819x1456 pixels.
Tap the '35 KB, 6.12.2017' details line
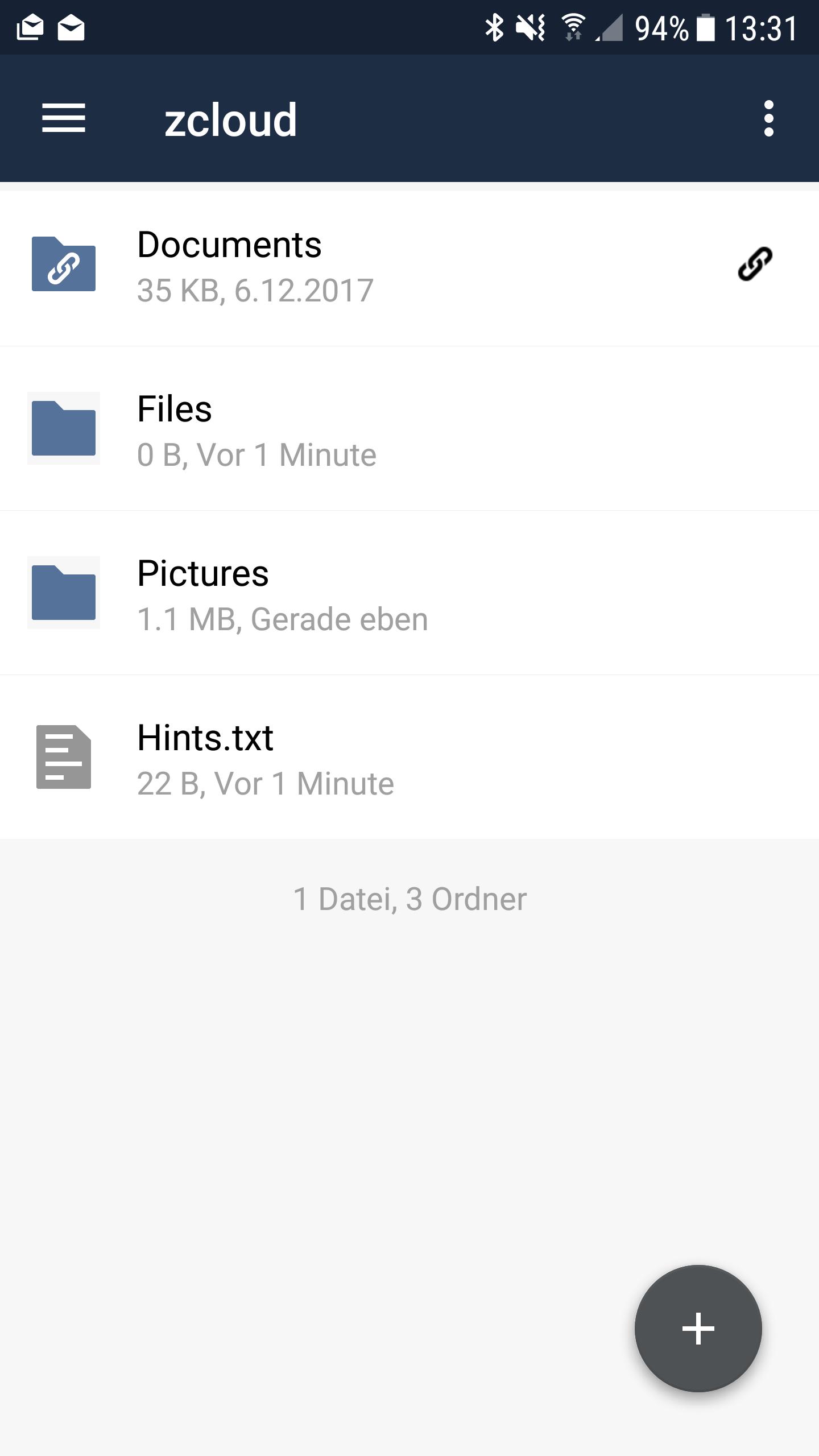[255, 291]
